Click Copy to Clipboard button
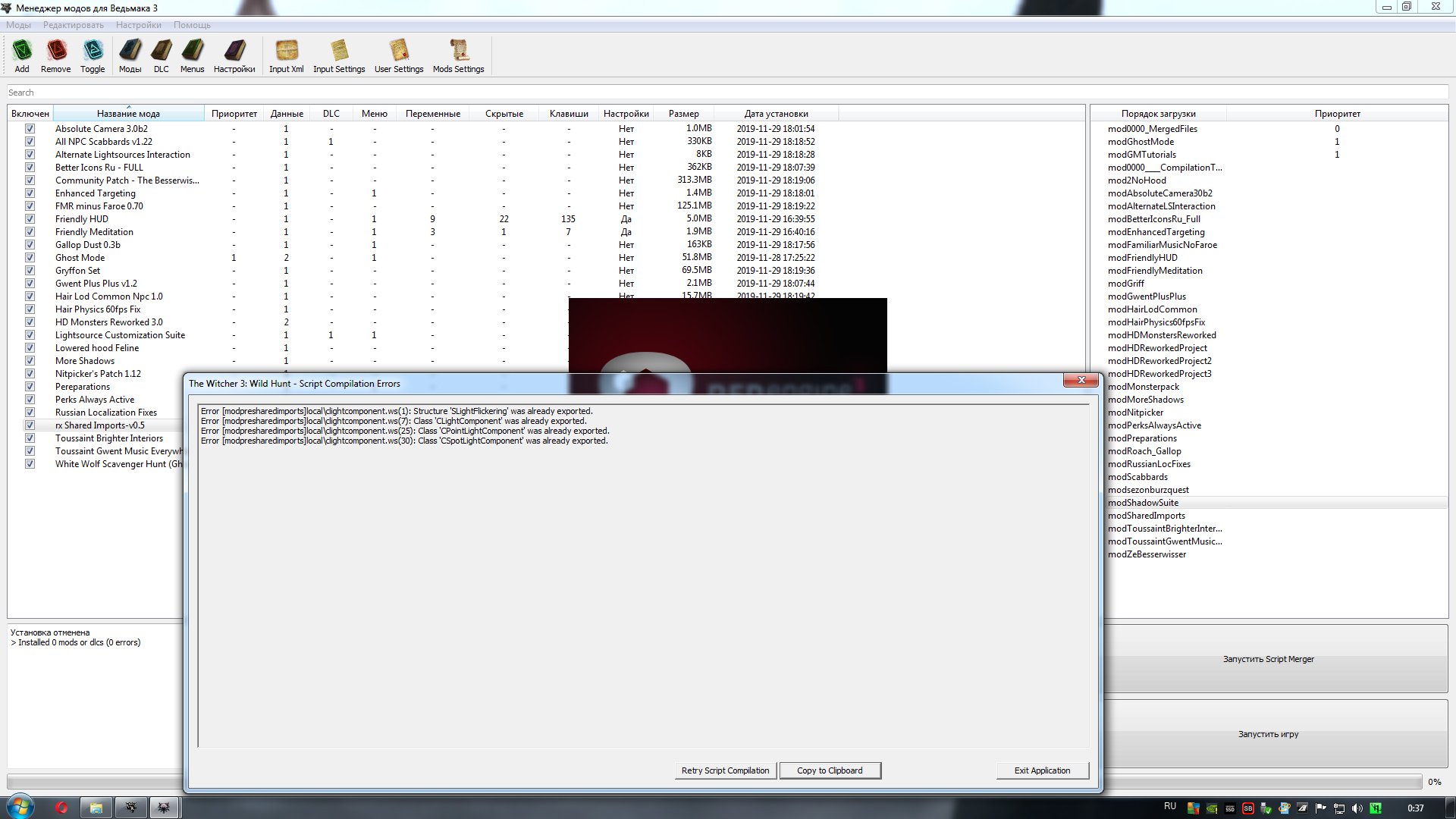 (x=830, y=770)
